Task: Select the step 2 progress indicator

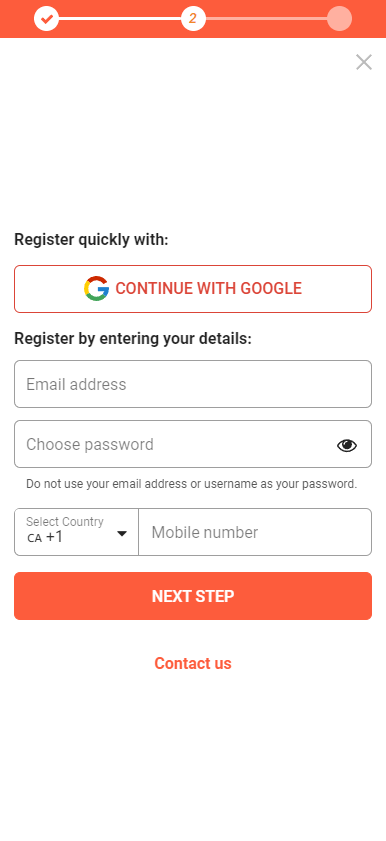Action: pos(193,19)
